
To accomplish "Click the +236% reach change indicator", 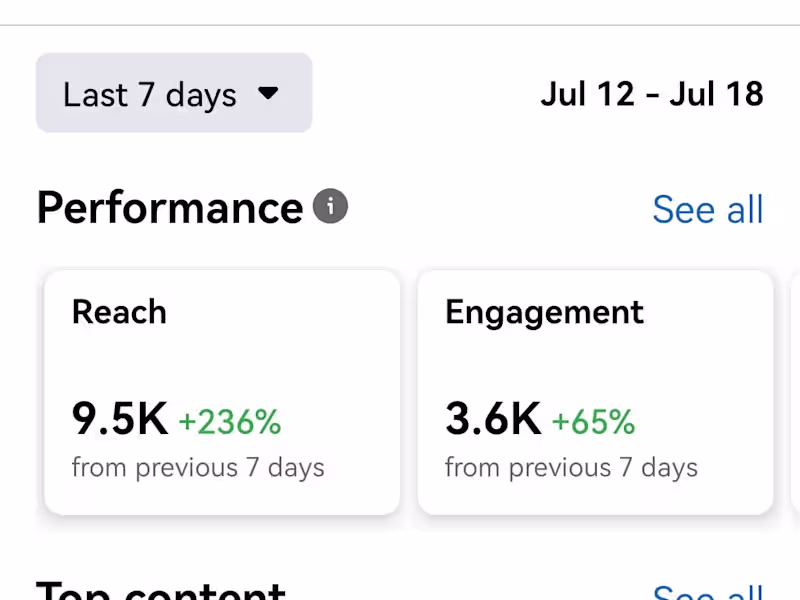I will [229, 423].
